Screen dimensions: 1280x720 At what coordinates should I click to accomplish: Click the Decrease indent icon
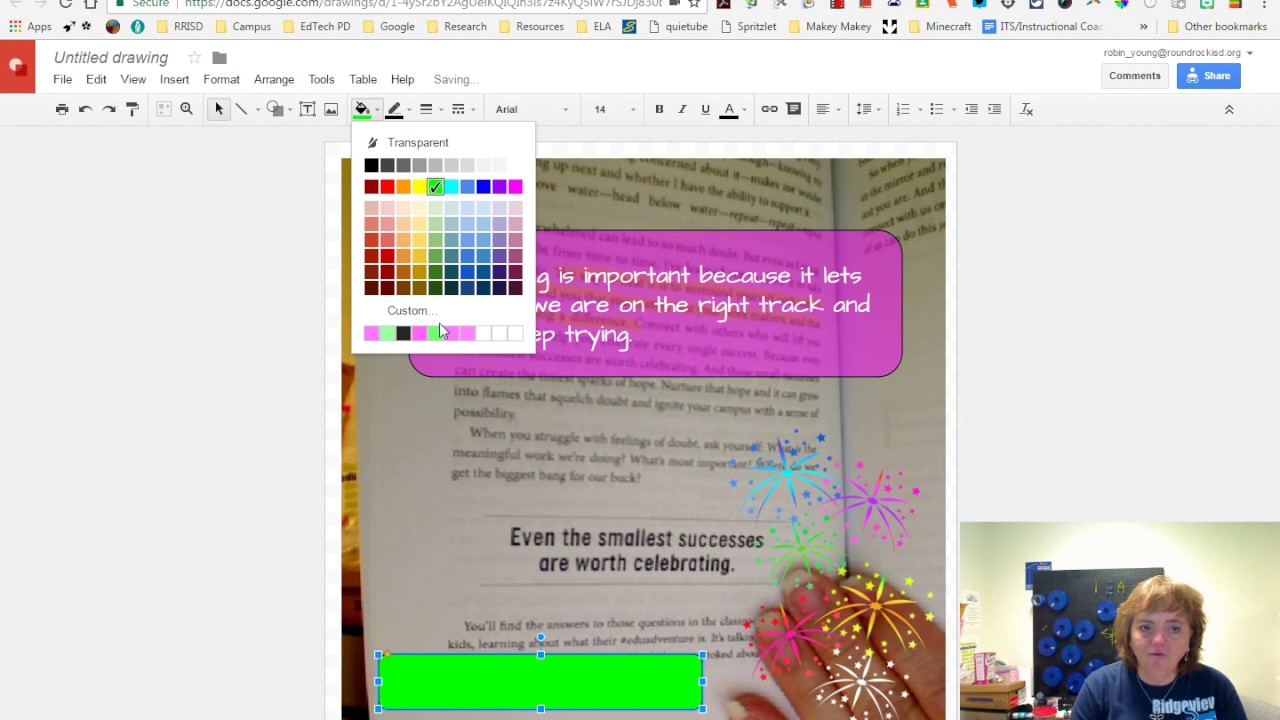click(x=971, y=109)
